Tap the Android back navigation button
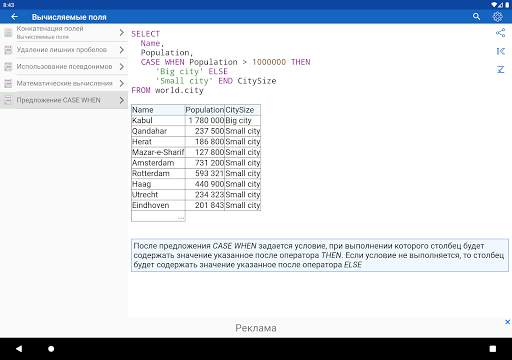Screen dimensions: 512x360 (19, 349)
